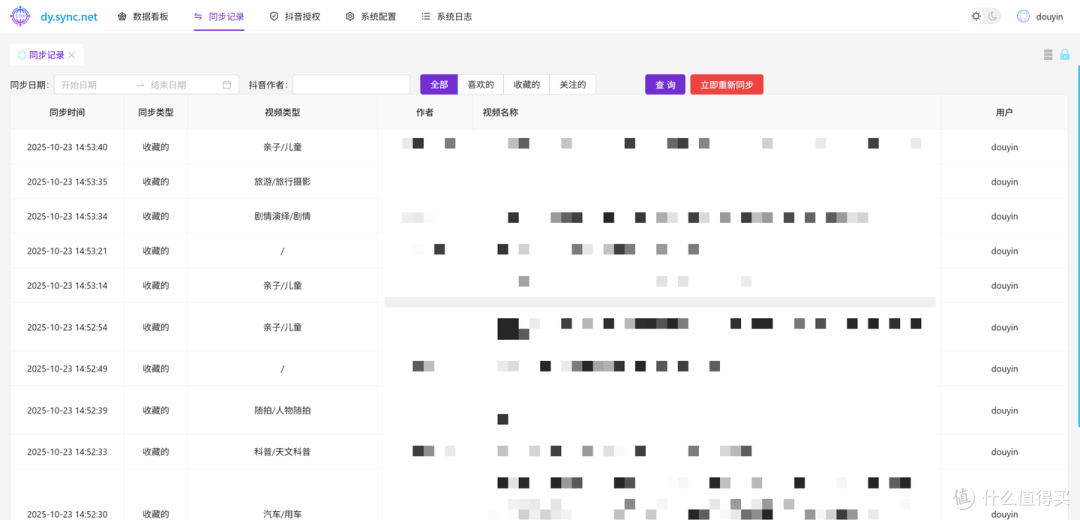This screenshot has width=1080, height=520.
Task: Click the 同步时间 column header
Action: click(67, 112)
